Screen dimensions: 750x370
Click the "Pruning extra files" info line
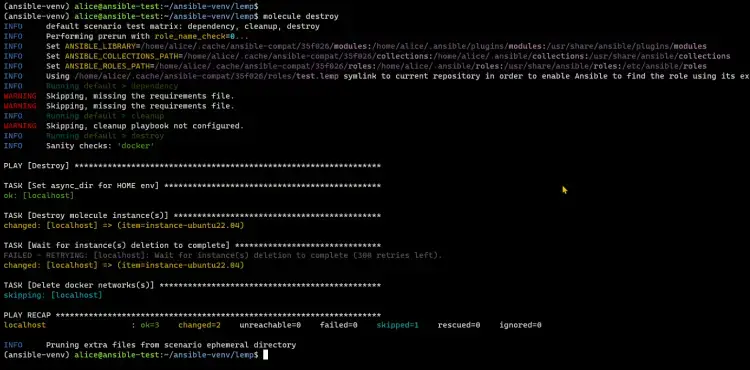pyautogui.click(x=150, y=345)
